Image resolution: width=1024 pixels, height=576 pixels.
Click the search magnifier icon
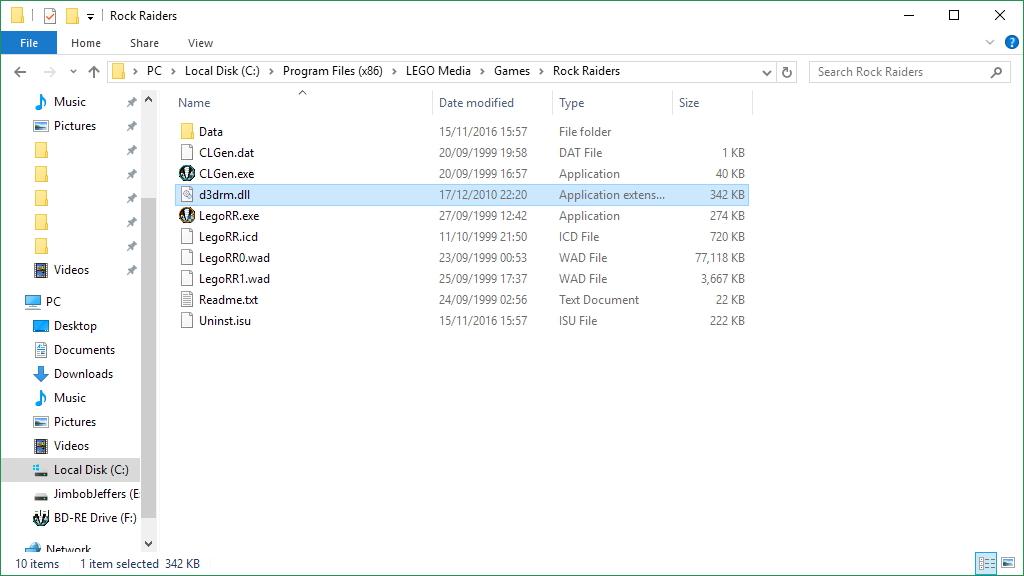click(x=997, y=72)
